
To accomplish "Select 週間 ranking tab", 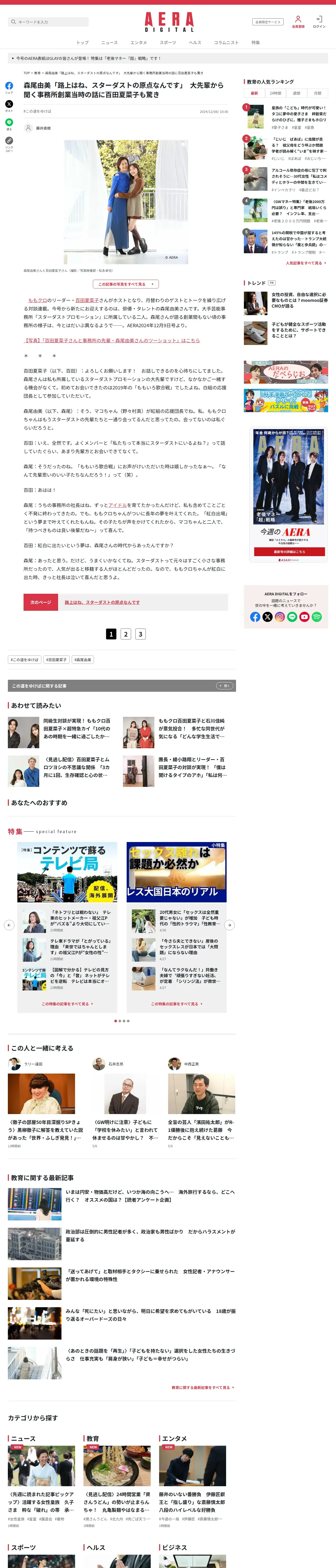I will pos(296,93).
